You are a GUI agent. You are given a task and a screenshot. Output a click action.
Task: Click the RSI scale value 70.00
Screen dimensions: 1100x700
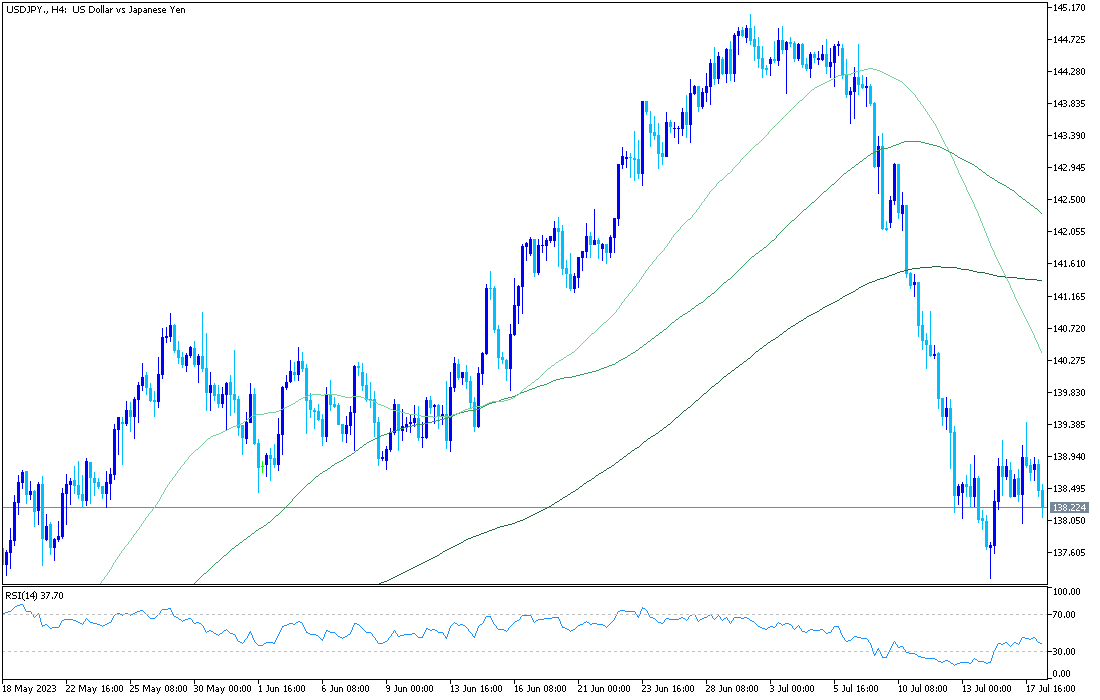click(x=1065, y=615)
